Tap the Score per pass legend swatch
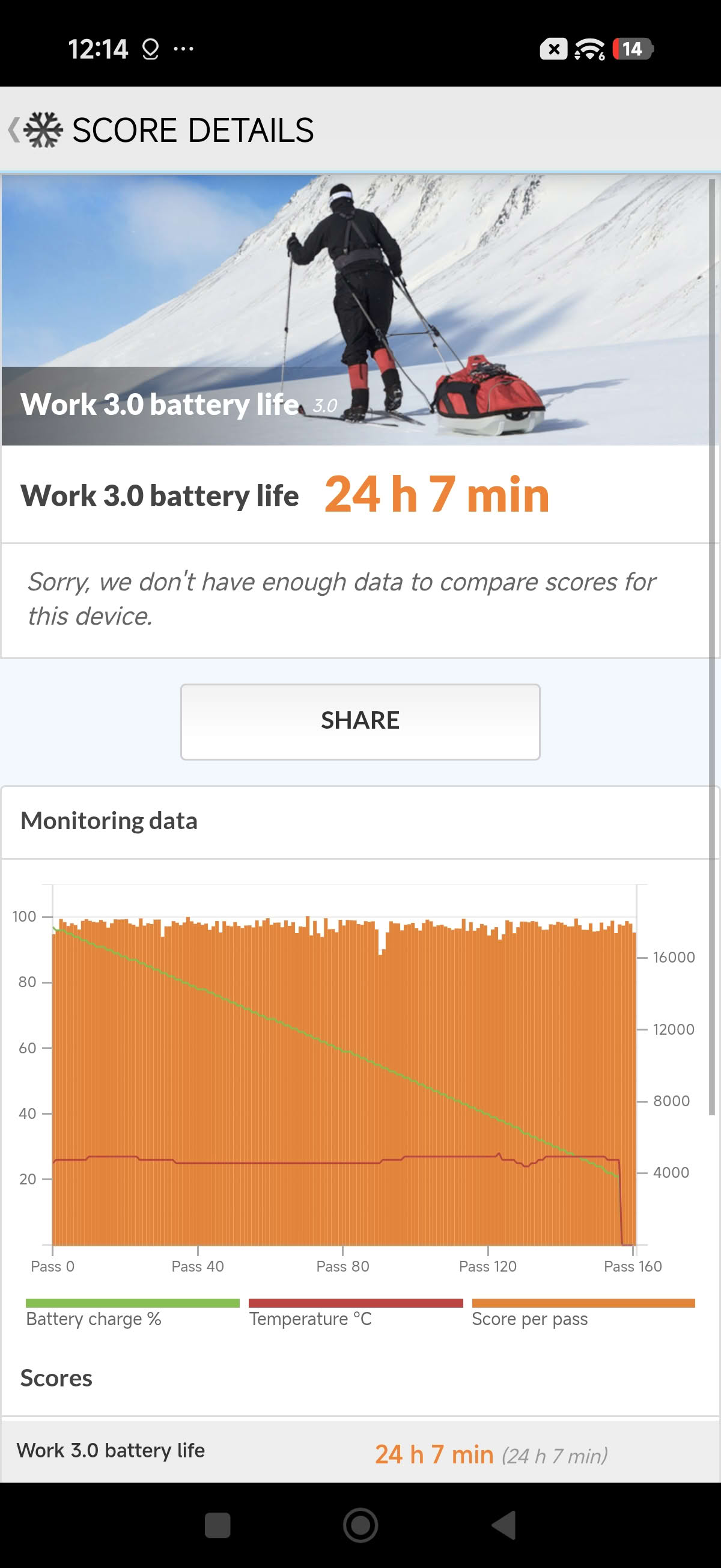 [x=583, y=1303]
